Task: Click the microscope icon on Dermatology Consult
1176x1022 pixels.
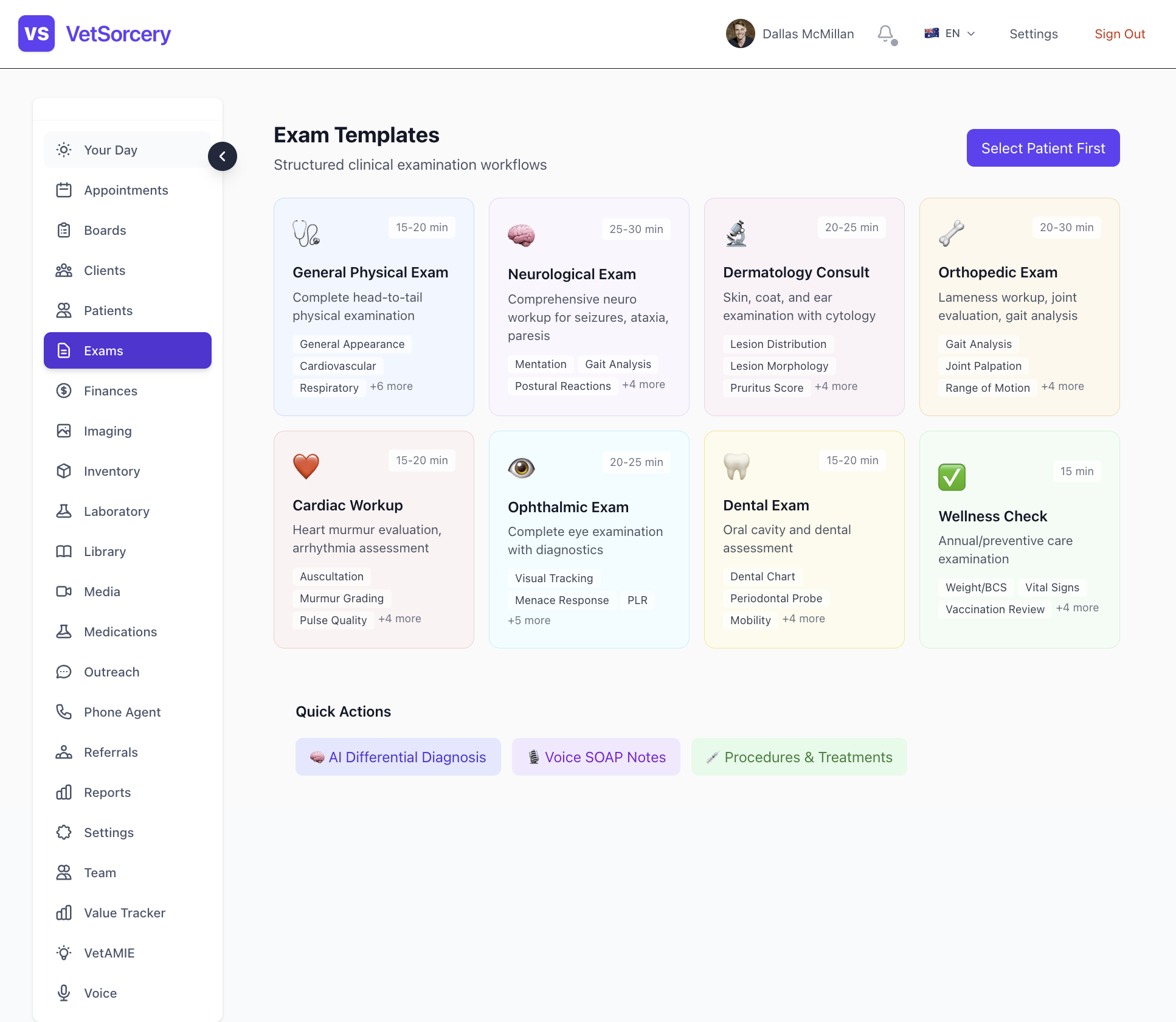Action: (736, 233)
